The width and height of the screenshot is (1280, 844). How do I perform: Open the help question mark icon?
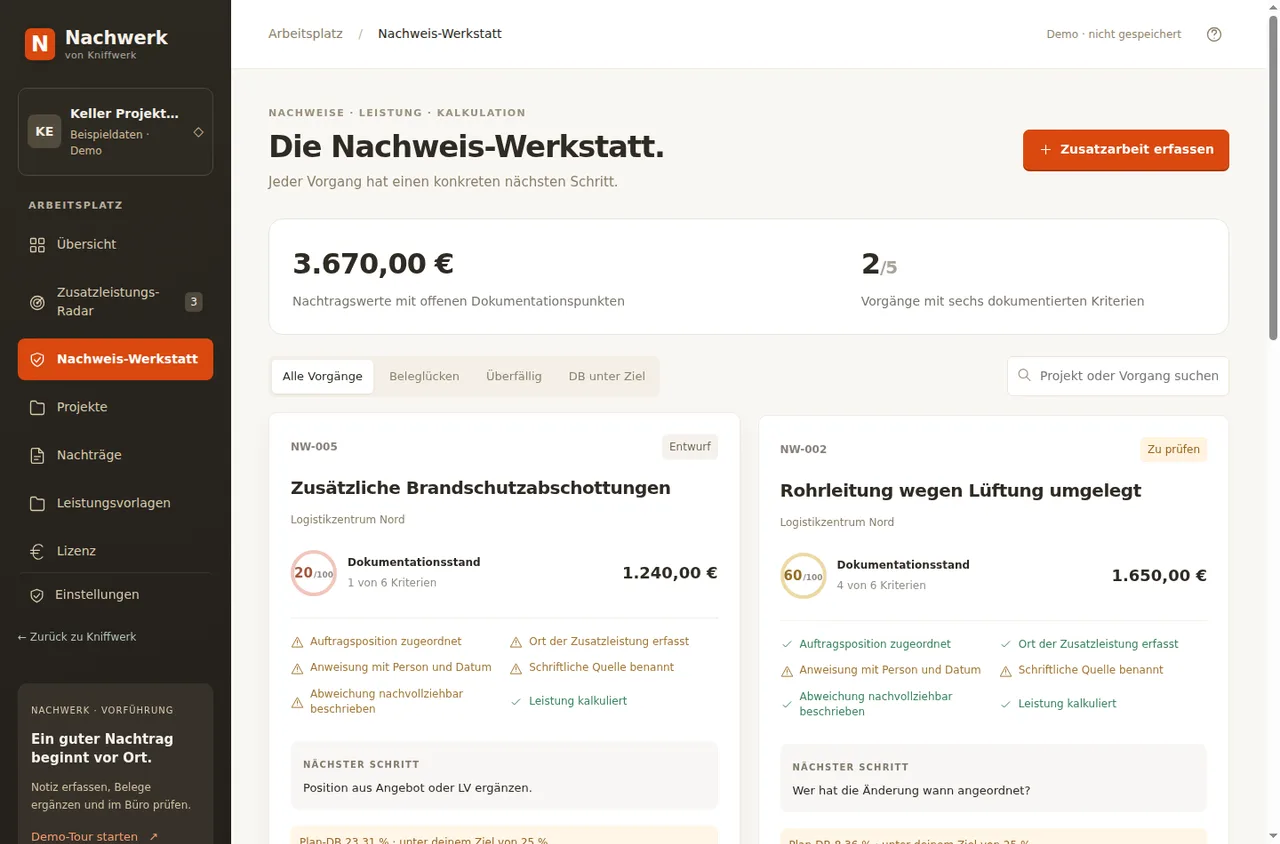[1214, 34]
